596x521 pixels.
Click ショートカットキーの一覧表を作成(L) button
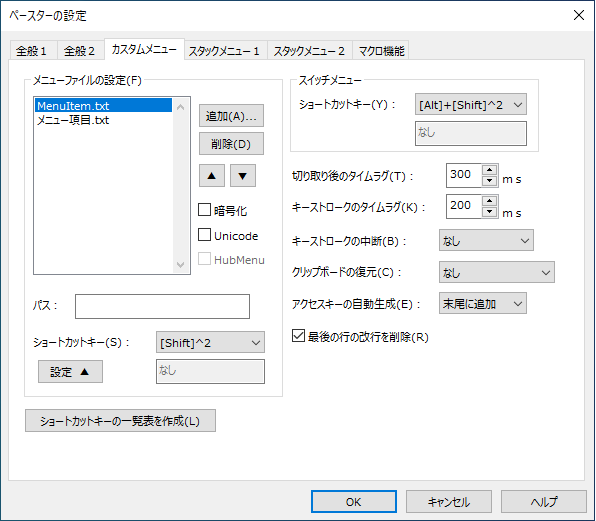coord(120,421)
